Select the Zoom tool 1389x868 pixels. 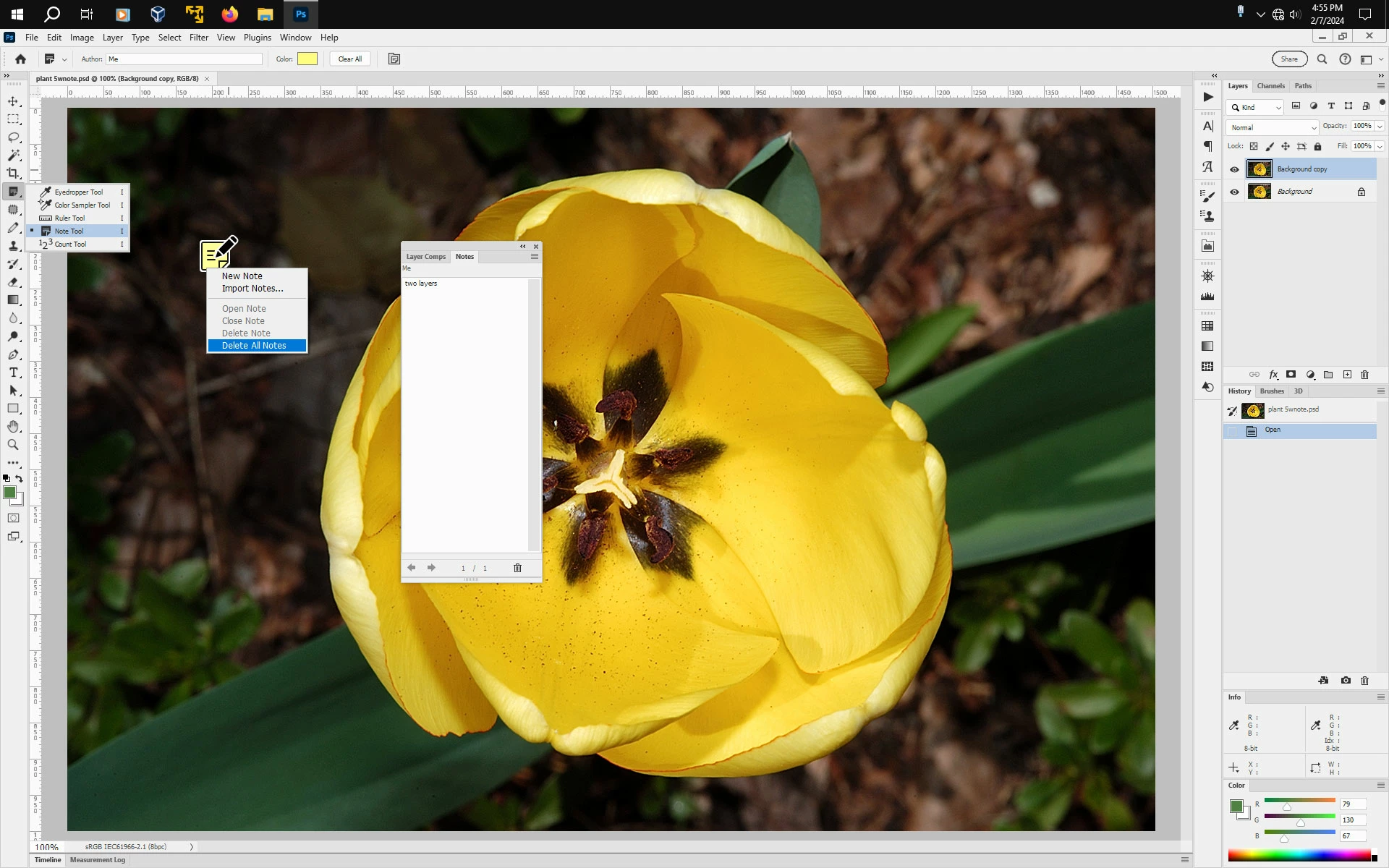13,445
